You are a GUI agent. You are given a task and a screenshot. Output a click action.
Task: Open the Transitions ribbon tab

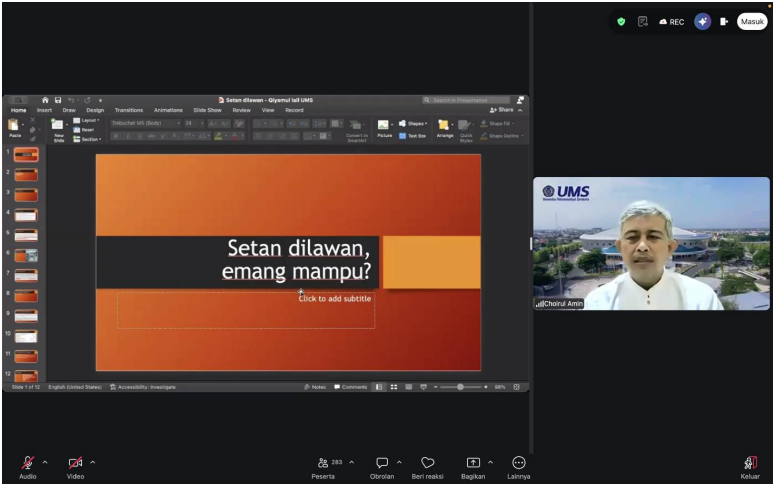pos(129,110)
